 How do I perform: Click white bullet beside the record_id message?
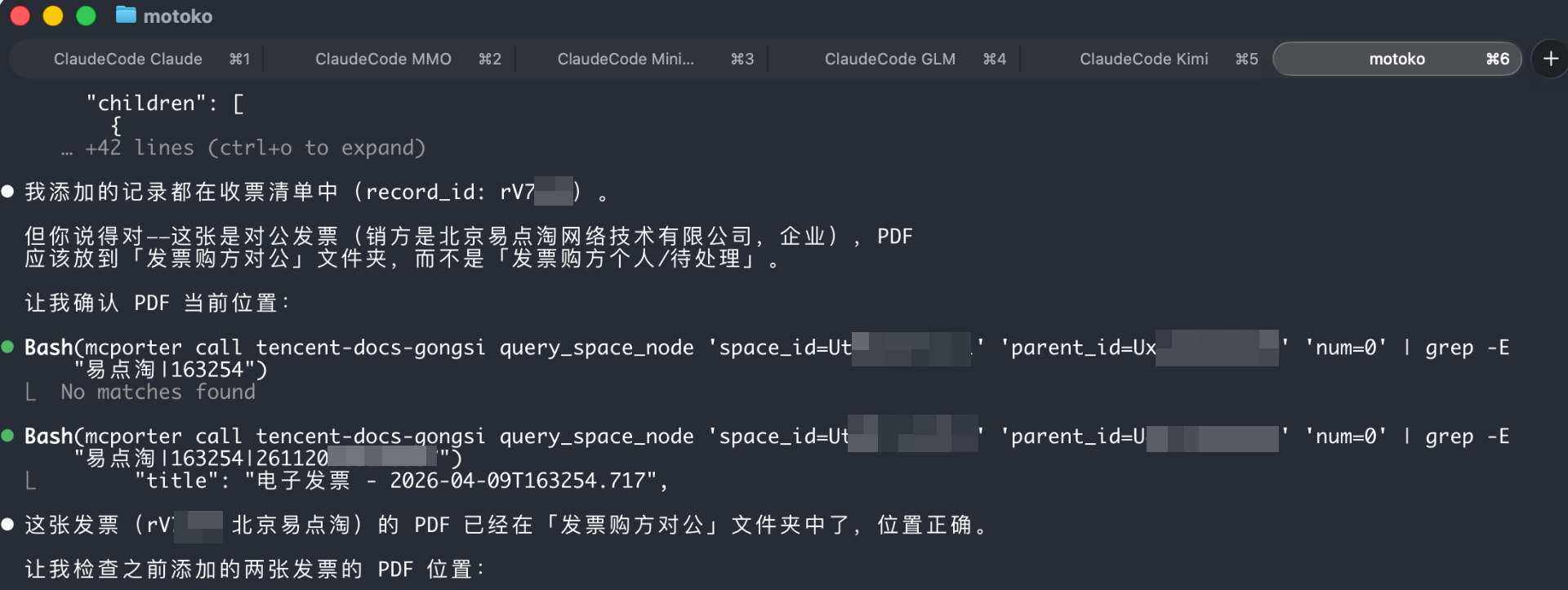point(8,192)
